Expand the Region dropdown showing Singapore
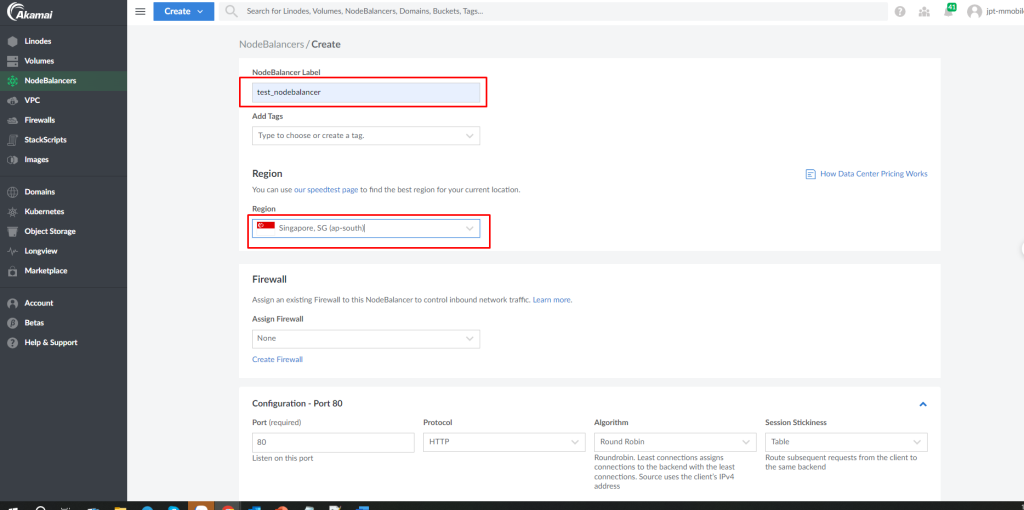The height and width of the screenshot is (510, 1024). (x=366, y=228)
